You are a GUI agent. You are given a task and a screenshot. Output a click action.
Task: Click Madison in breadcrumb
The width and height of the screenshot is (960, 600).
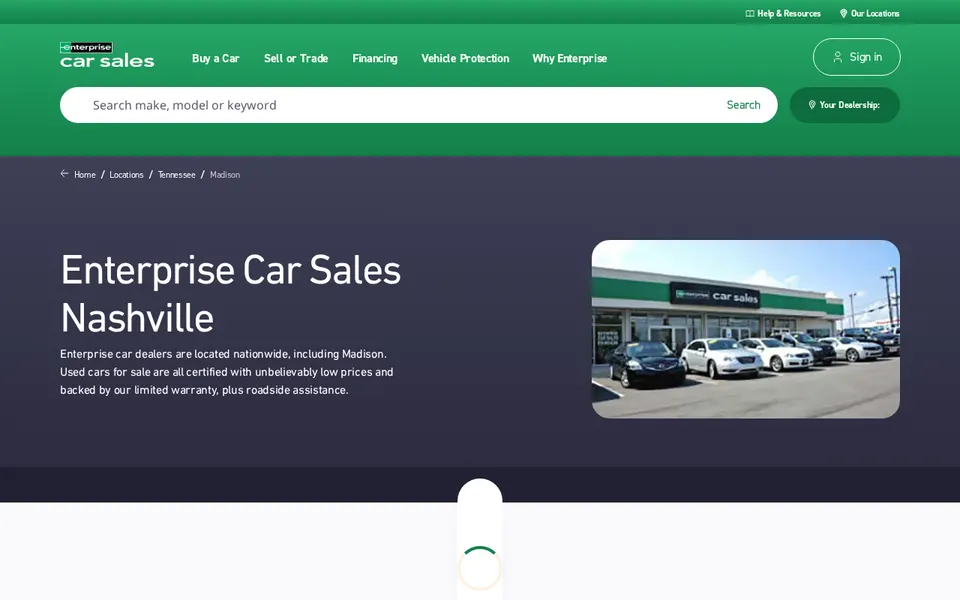coord(225,174)
